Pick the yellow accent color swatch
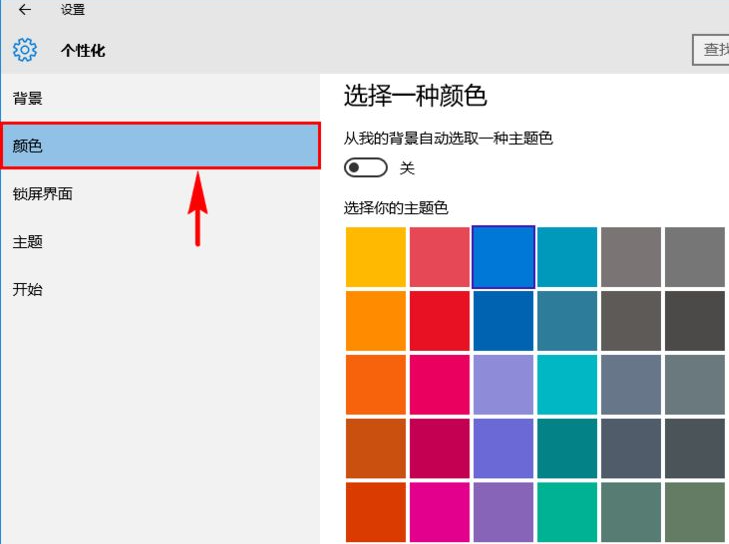 tap(376, 257)
